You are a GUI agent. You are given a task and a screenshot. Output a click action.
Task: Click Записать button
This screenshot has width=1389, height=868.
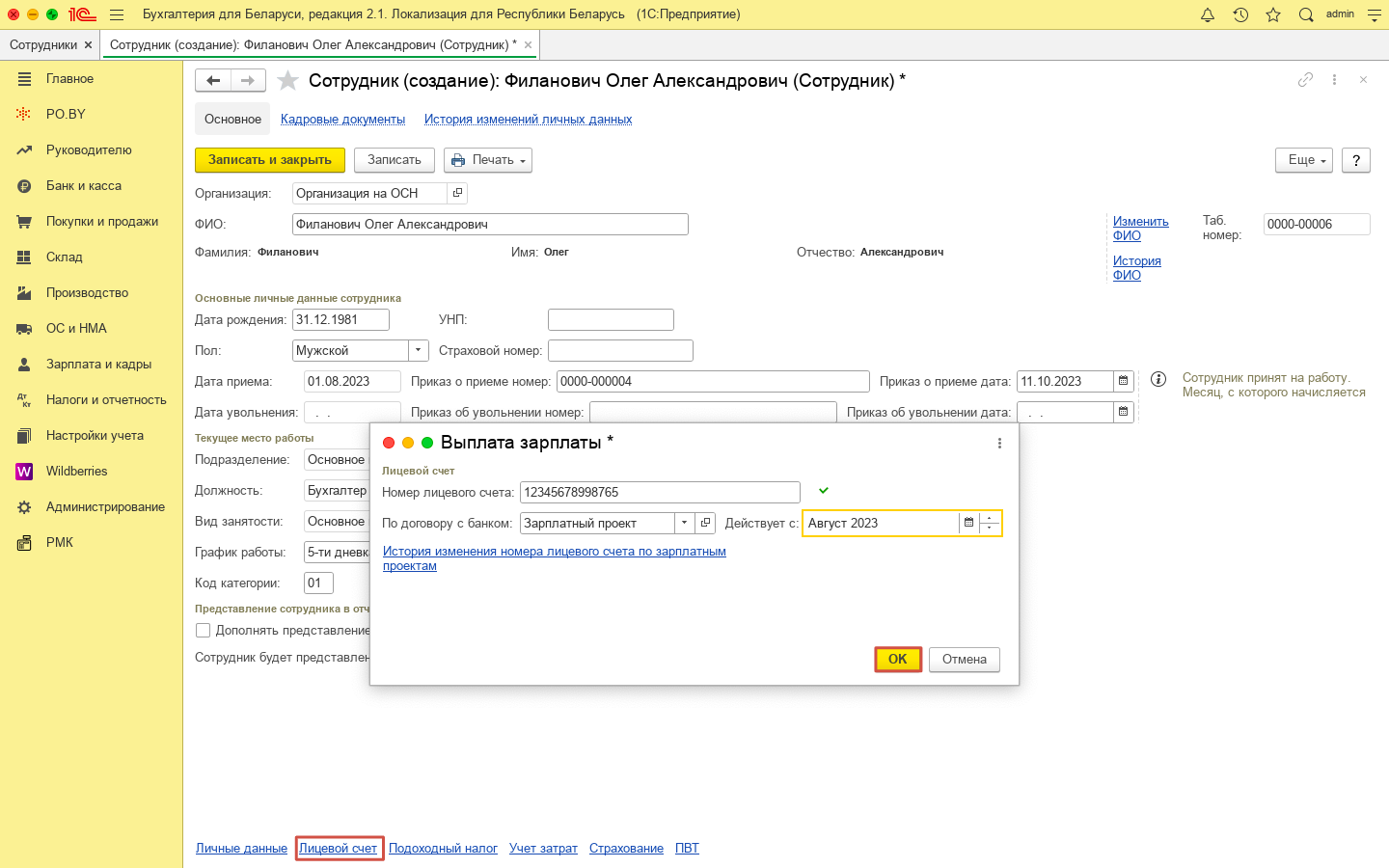point(395,160)
